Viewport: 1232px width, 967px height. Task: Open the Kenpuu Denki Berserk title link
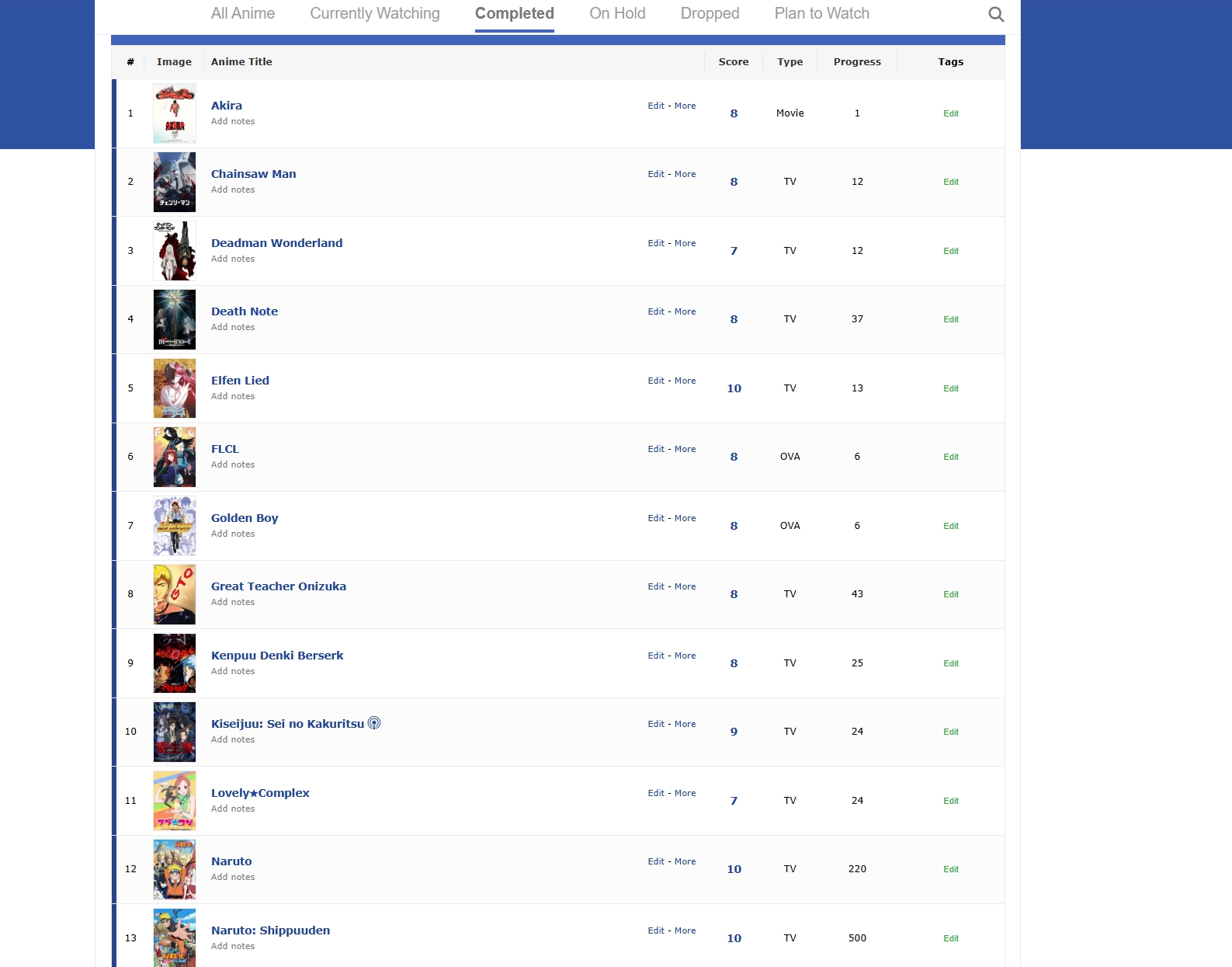pyautogui.click(x=277, y=656)
